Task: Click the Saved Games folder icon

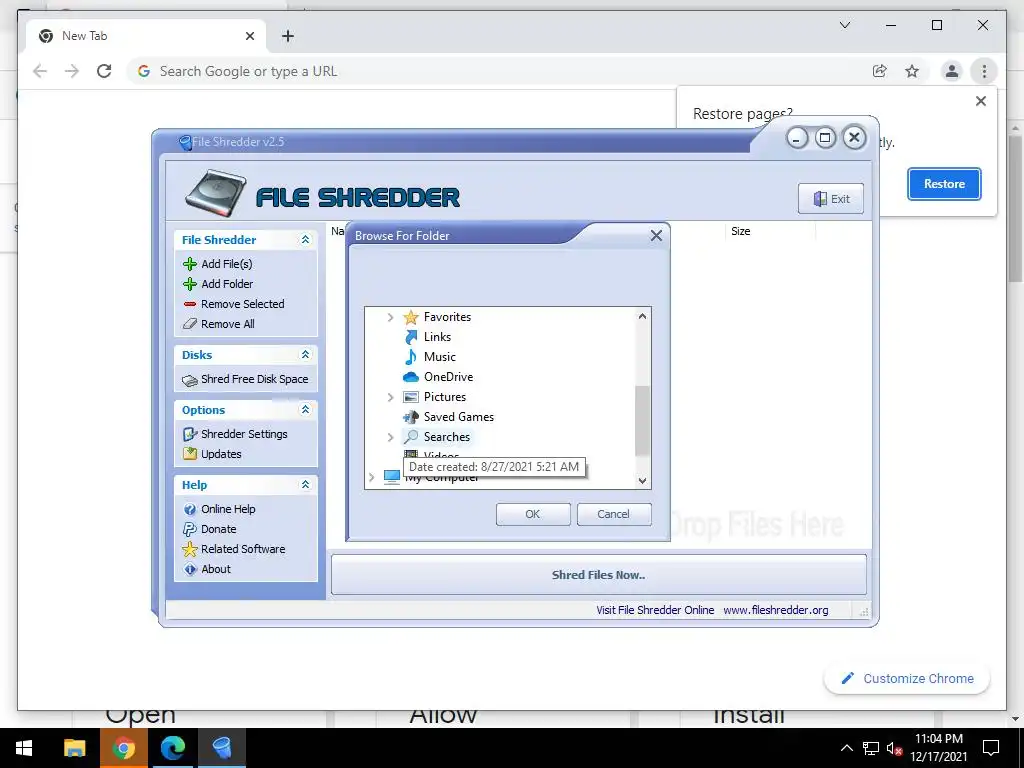Action: coord(411,417)
